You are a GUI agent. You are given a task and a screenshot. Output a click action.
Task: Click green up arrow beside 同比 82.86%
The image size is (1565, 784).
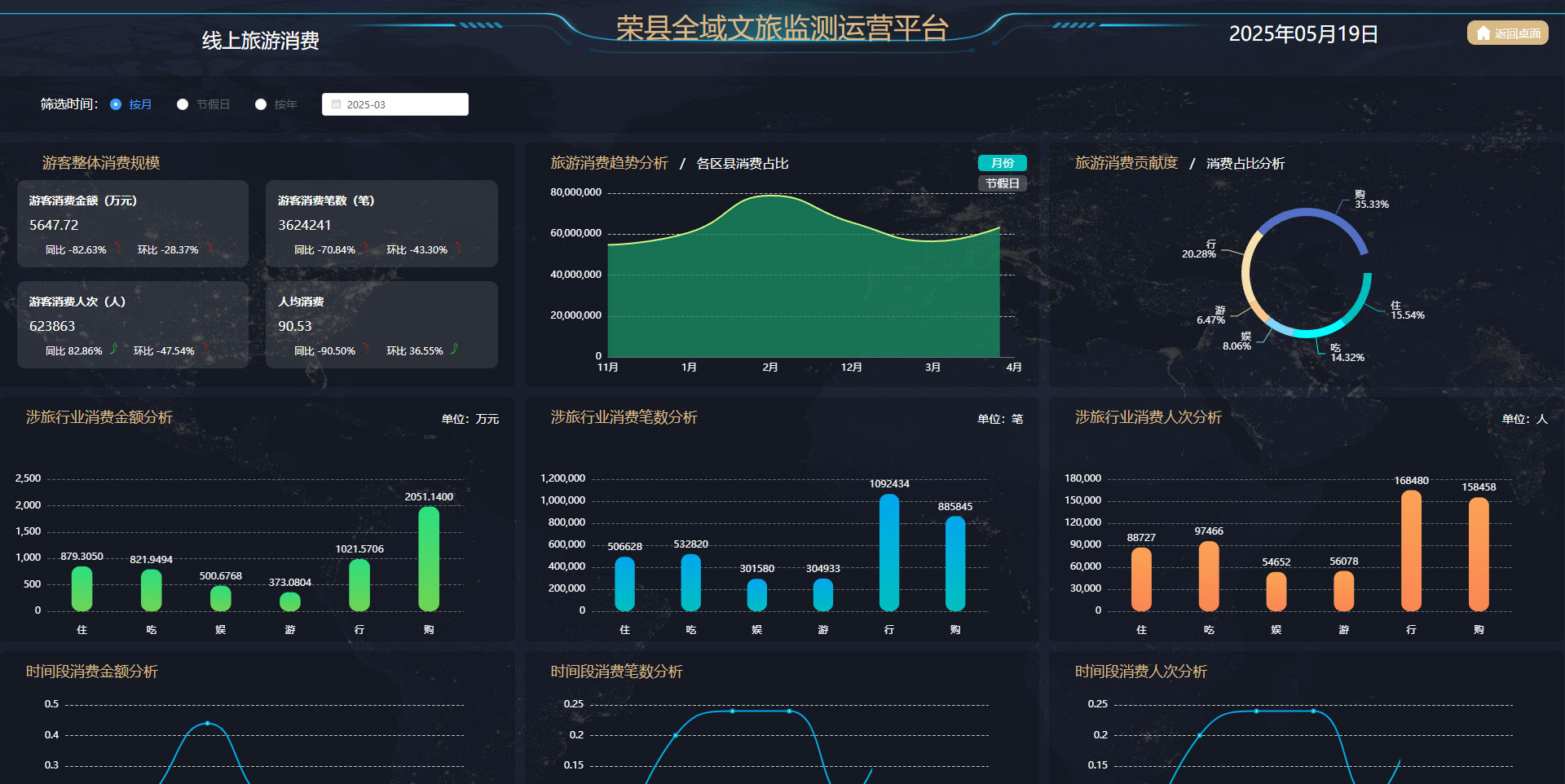tap(114, 350)
